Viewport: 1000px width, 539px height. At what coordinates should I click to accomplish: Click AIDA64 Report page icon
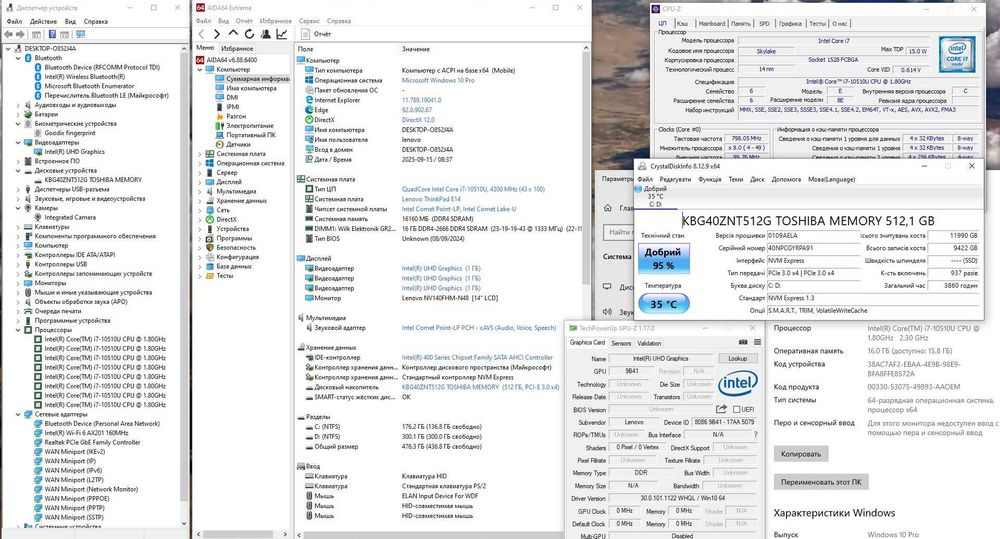point(305,34)
